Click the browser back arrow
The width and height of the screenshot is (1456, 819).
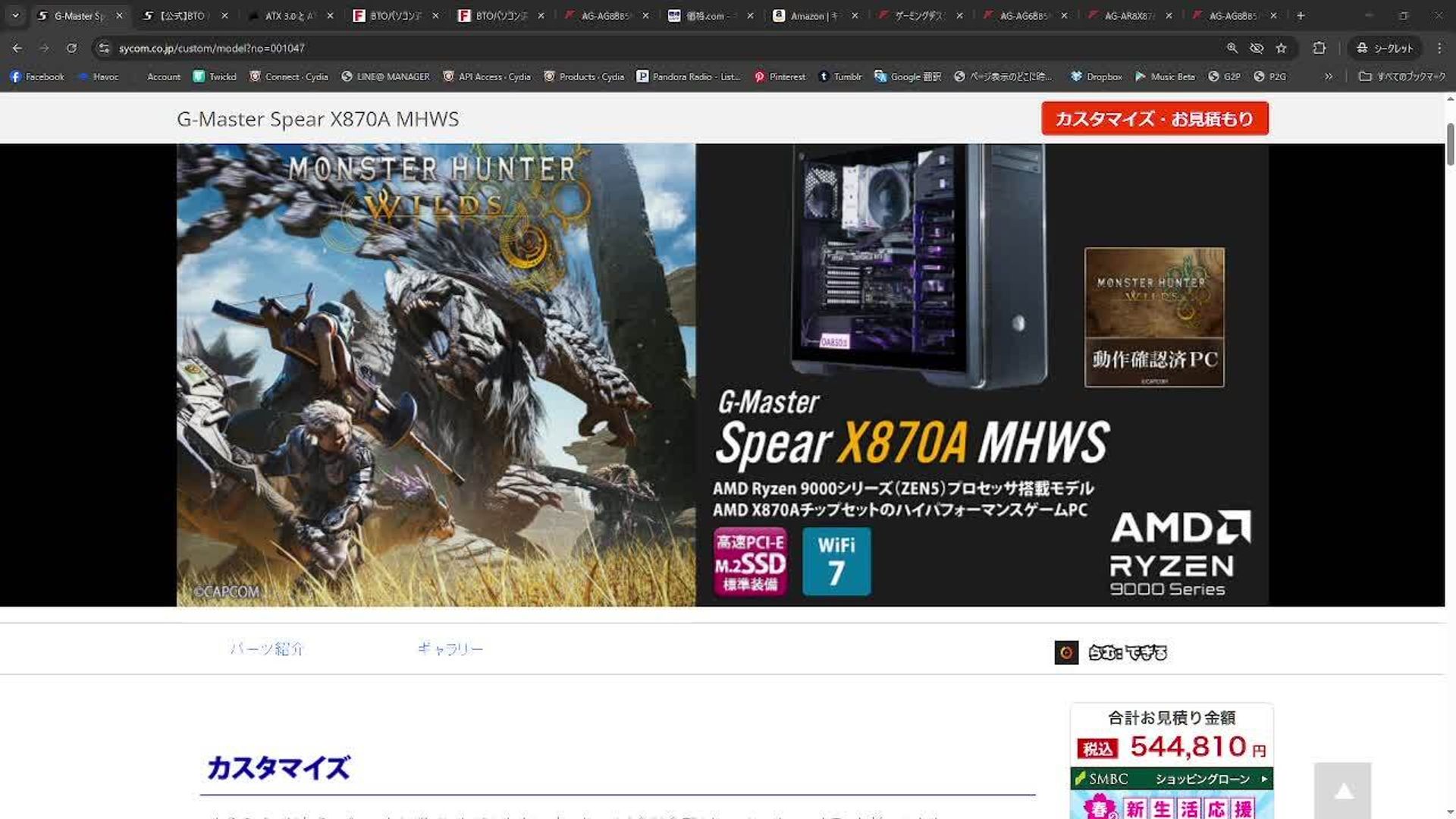(x=17, y=48)
